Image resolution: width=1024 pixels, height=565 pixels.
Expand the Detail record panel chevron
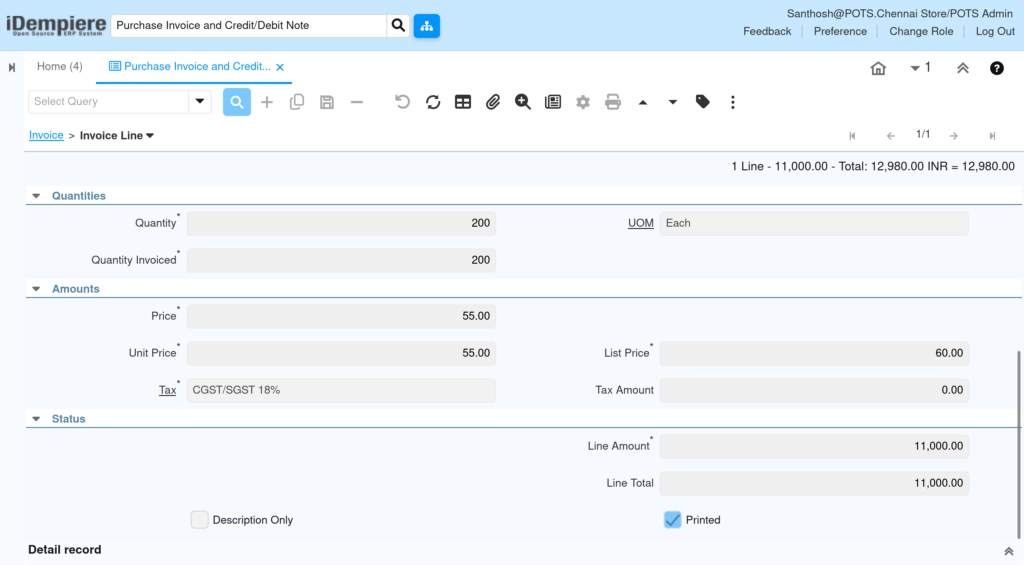(x=1008, y=551)
